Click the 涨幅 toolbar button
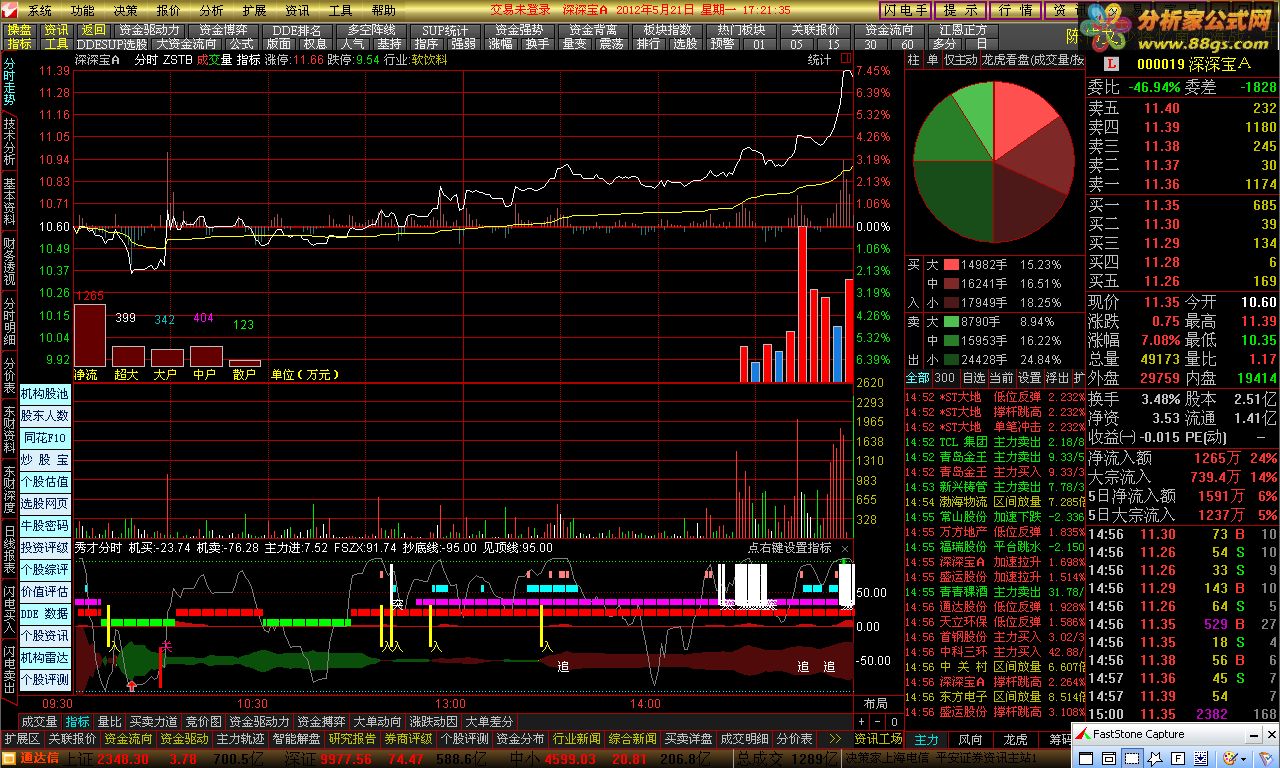The image size is (1280, 768). [x=501, y=44]
